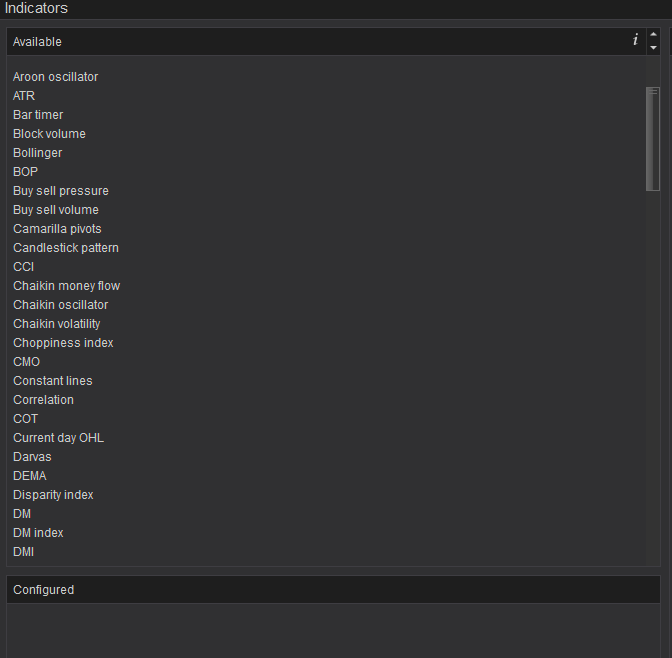The width and height of the screenshot is (672, 658).
Task: Select the Aroon oscillator indicator
Action: pyautogui.click(x=55, y=77)
